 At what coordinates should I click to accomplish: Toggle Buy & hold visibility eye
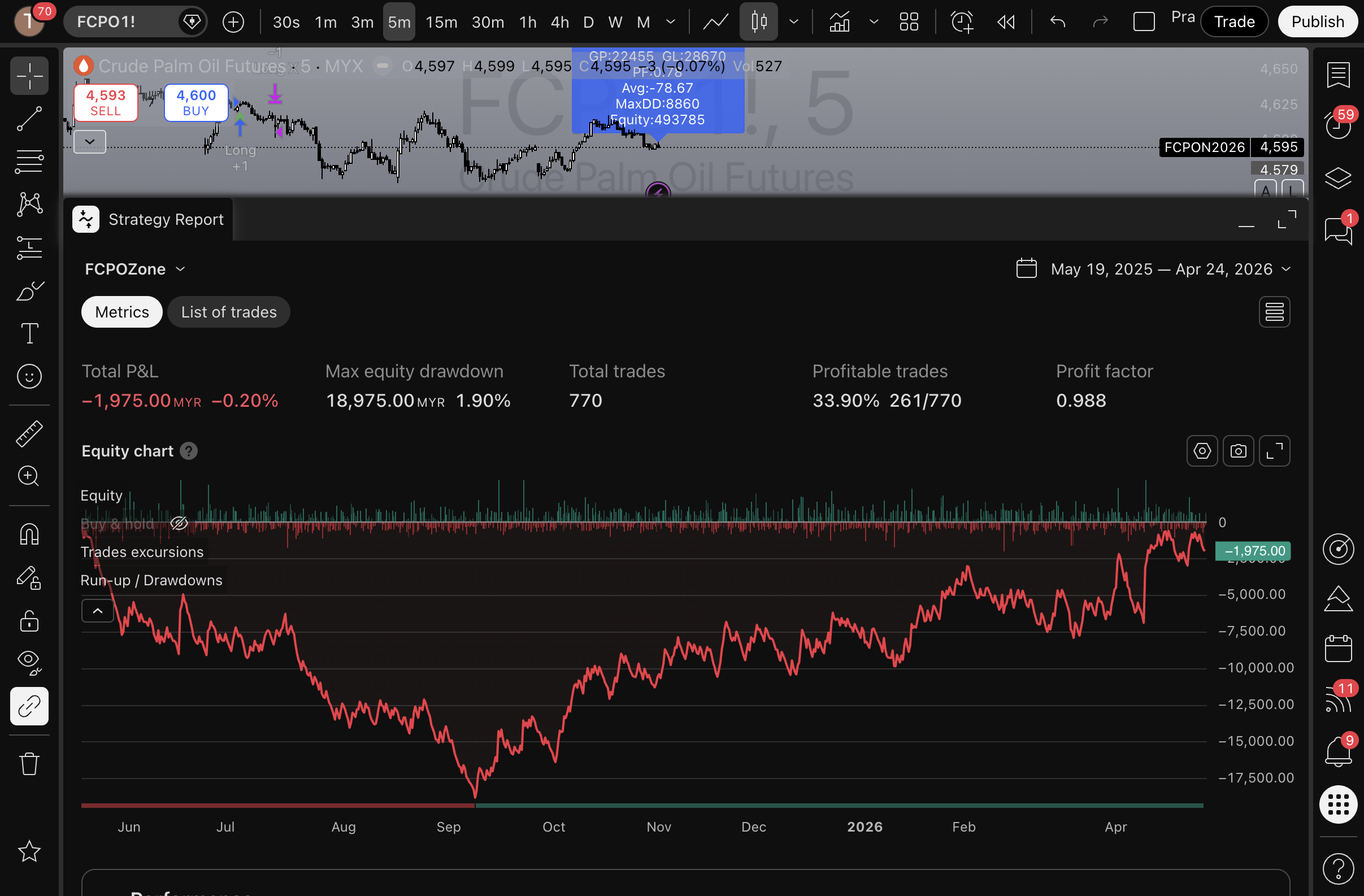coord(179,523)
